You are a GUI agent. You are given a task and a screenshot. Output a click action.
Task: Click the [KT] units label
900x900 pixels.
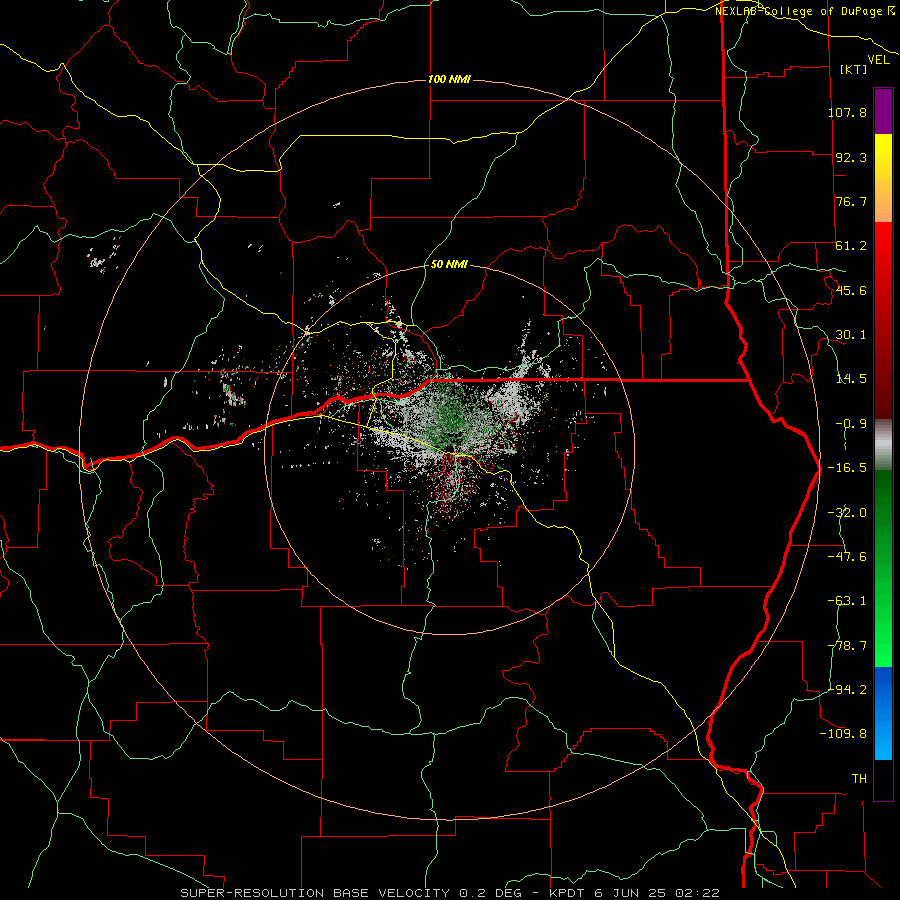(854, 69)
